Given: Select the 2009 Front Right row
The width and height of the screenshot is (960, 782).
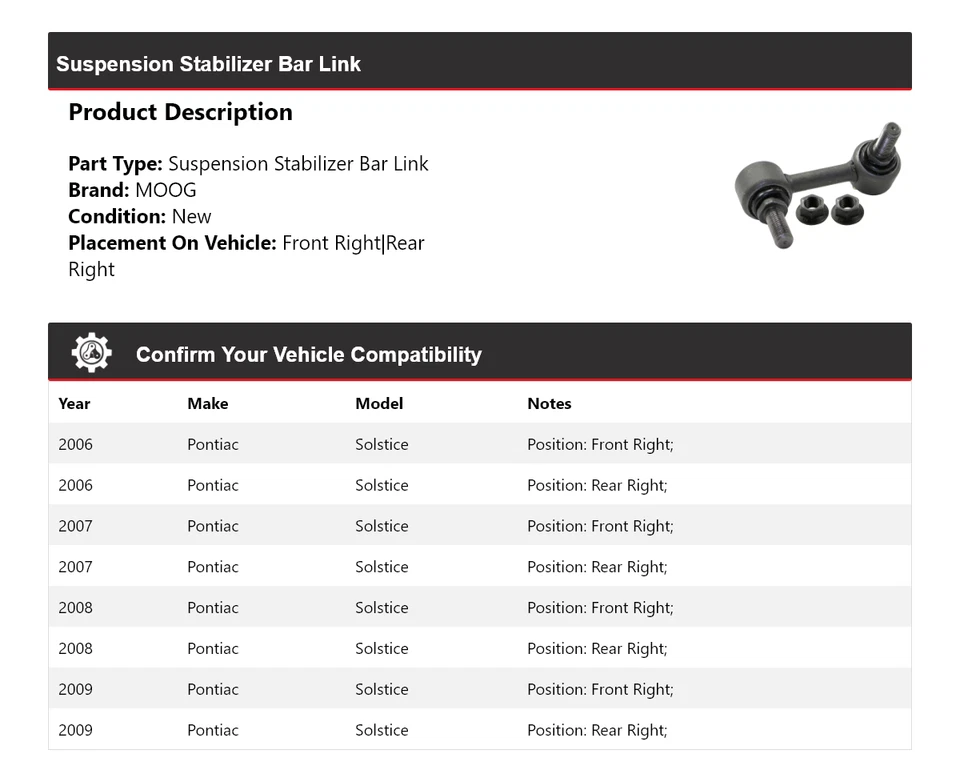Looking at the screenshot, I should (479, 690).
